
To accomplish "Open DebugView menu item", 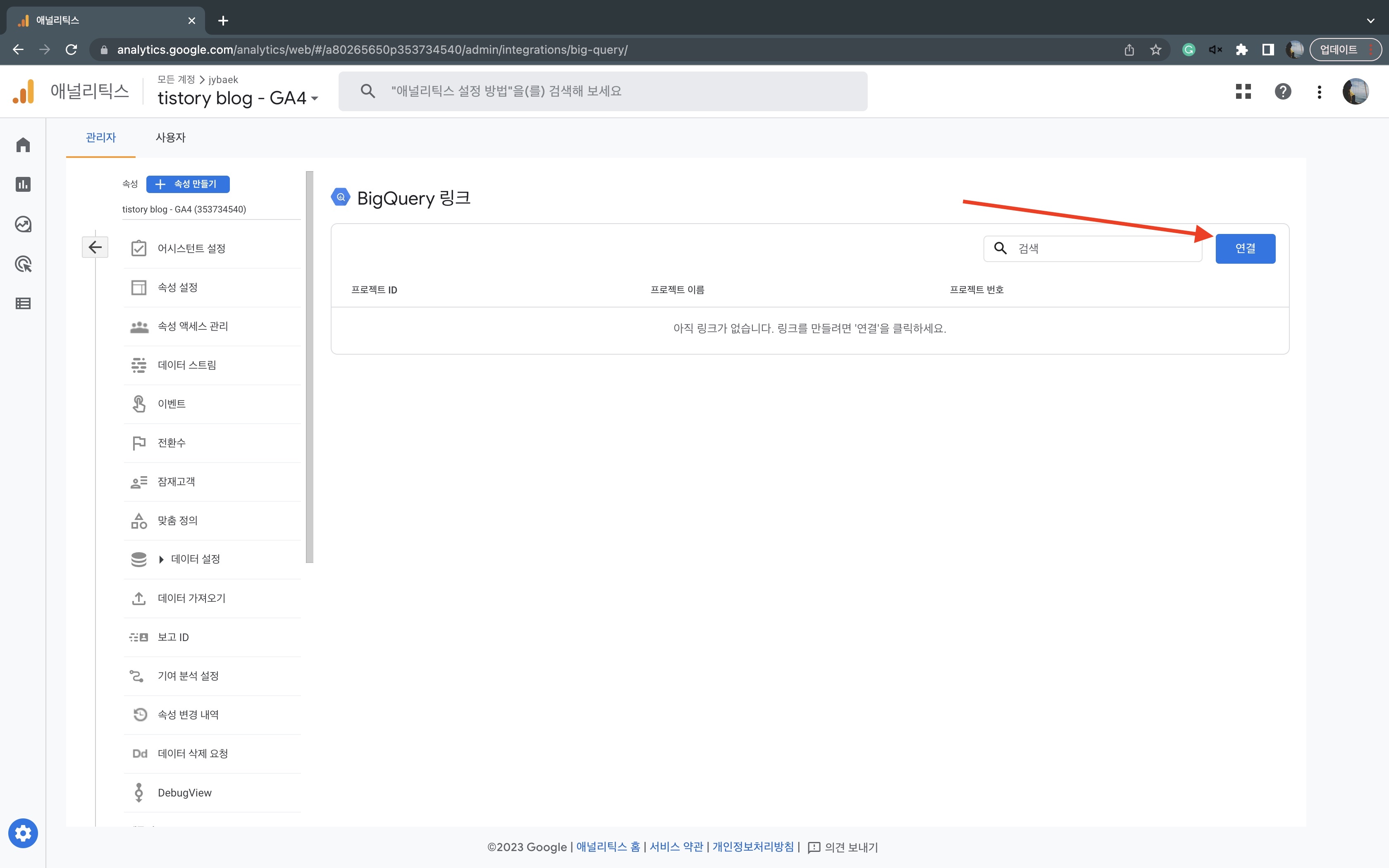I will pos(185,793).
